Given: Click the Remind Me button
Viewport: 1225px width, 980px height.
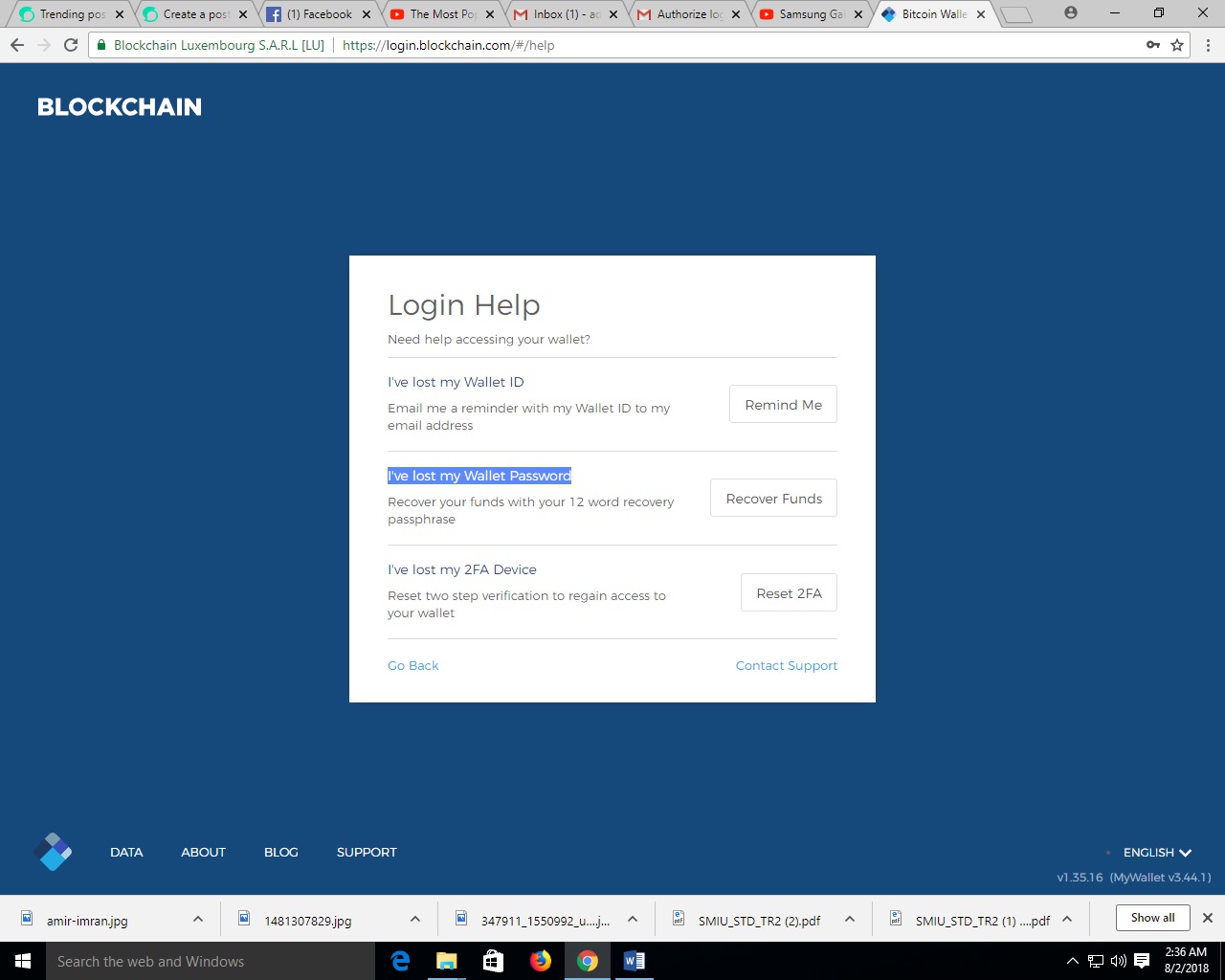Looking at the screenshot, I should point(783,404).
